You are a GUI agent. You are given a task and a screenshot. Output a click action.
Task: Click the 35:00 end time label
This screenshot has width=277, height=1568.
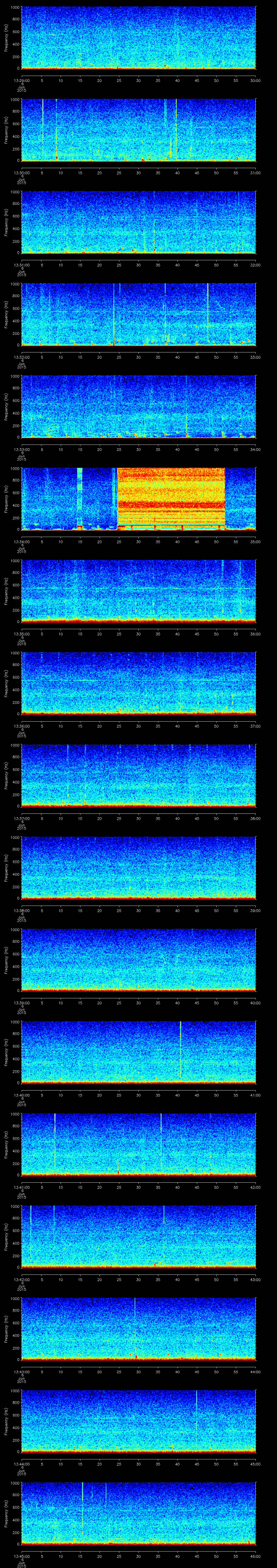click(x=255, y=542)
